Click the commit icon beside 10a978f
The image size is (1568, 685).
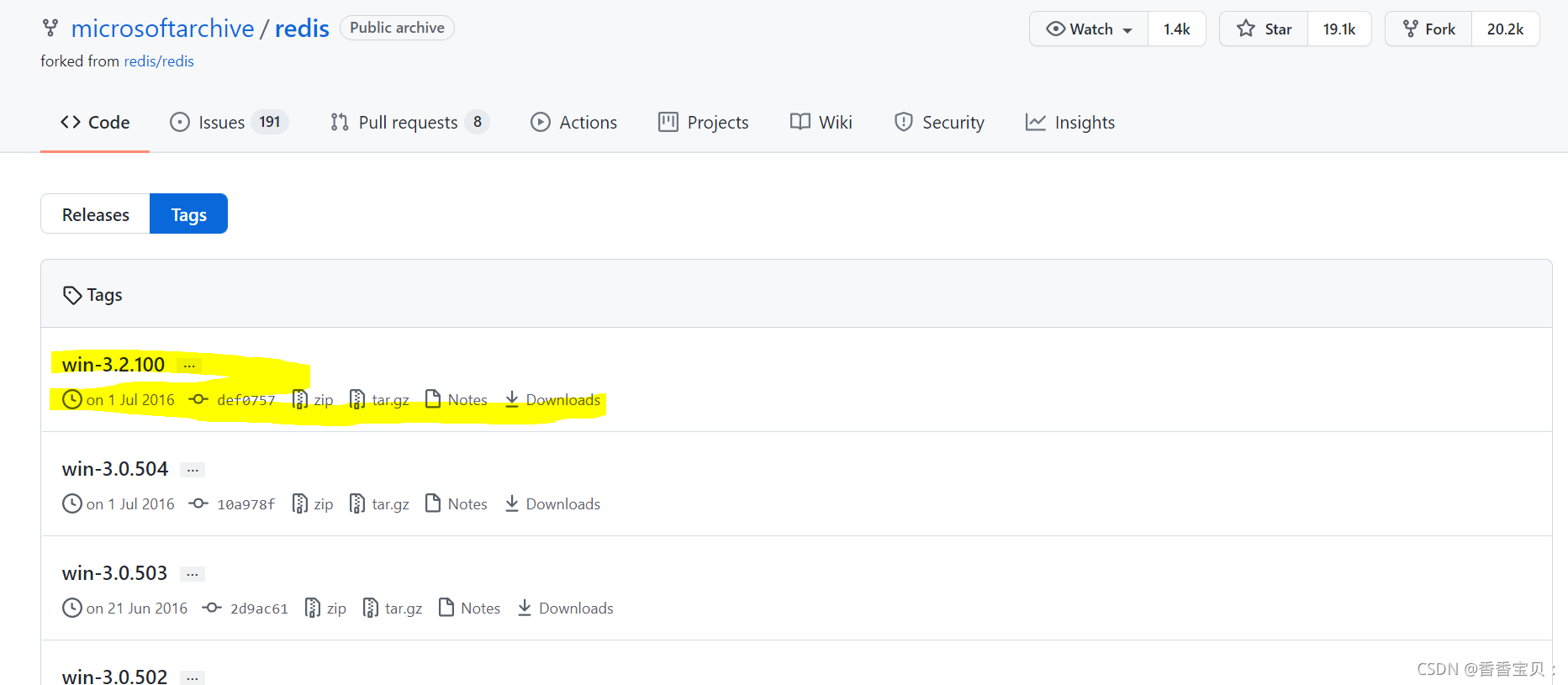tap(198, 503)
